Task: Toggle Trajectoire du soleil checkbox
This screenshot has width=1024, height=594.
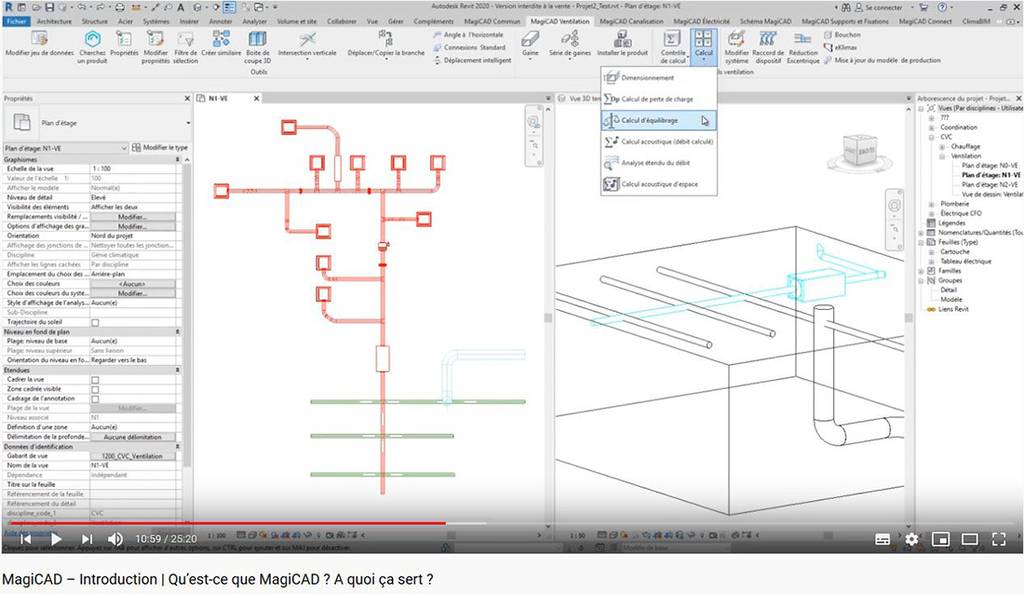Action: click(x=95, y=322)
